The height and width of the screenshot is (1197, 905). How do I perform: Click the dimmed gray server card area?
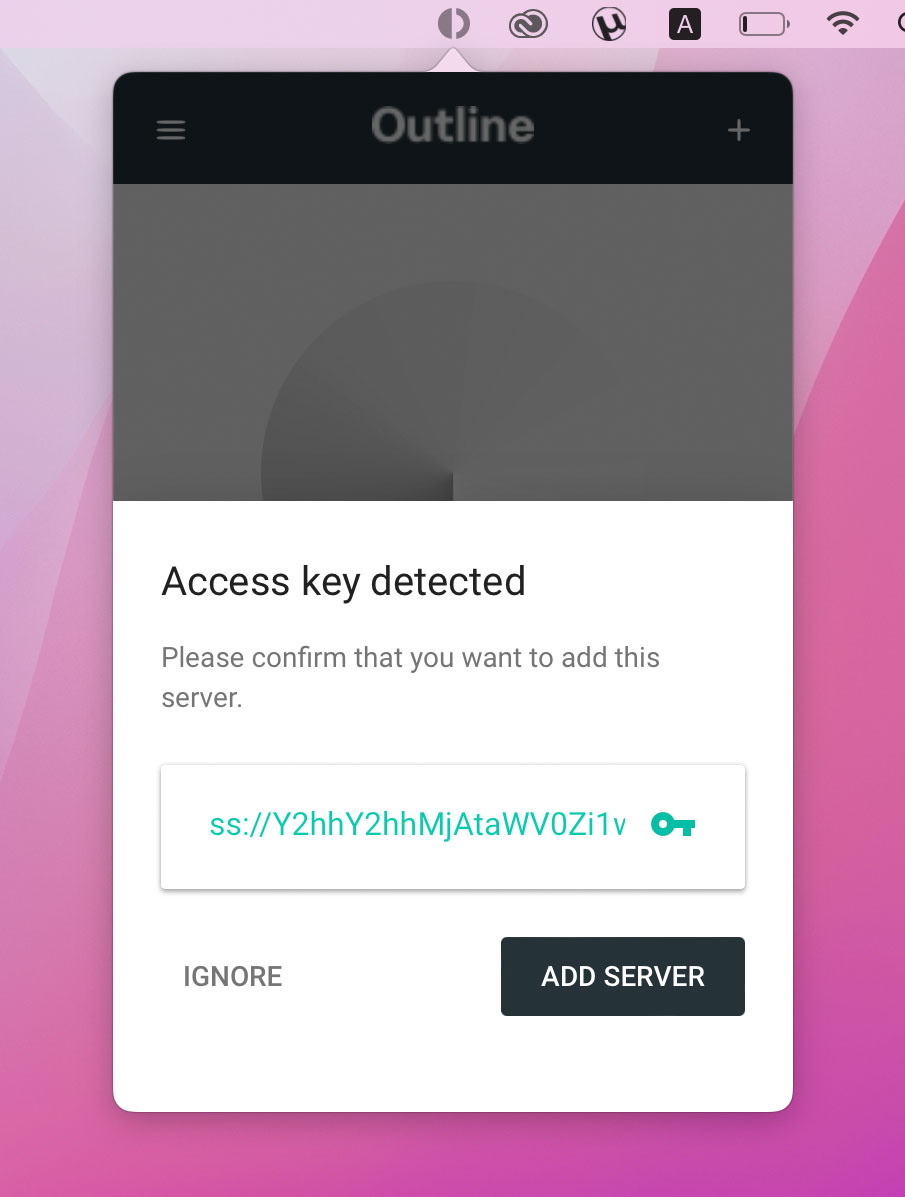tap(453, 342)
